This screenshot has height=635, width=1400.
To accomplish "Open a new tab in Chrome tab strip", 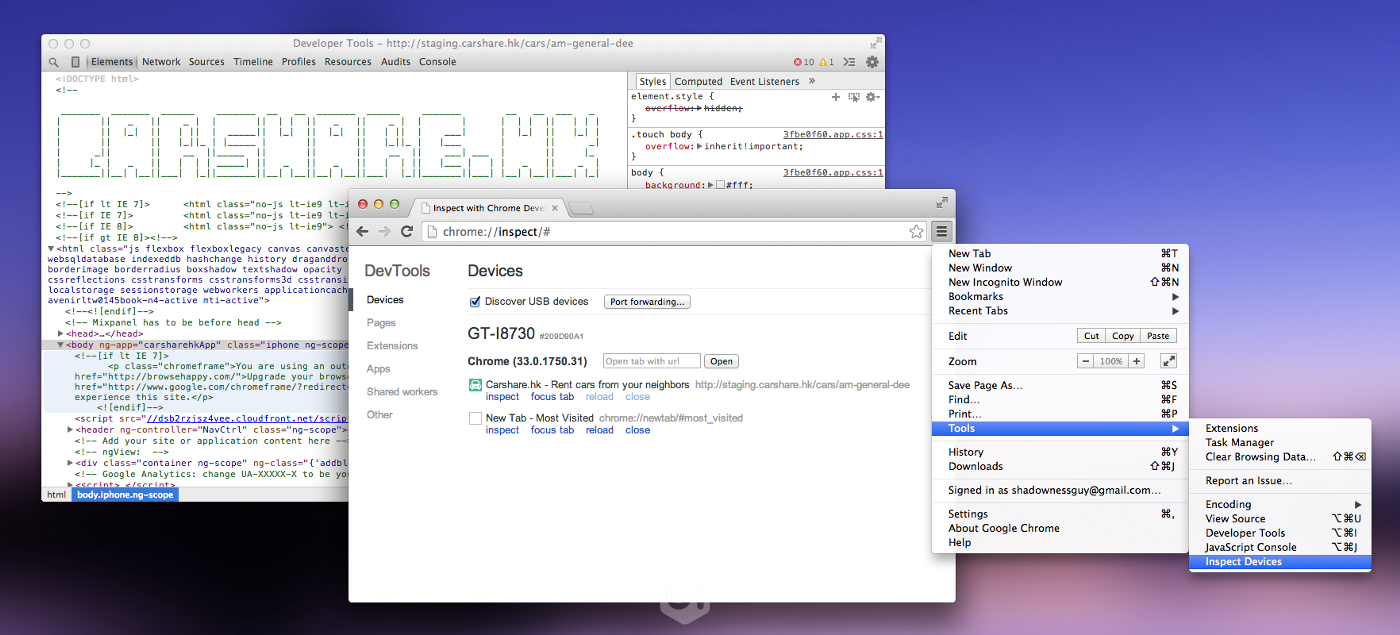I will point(582,208).
